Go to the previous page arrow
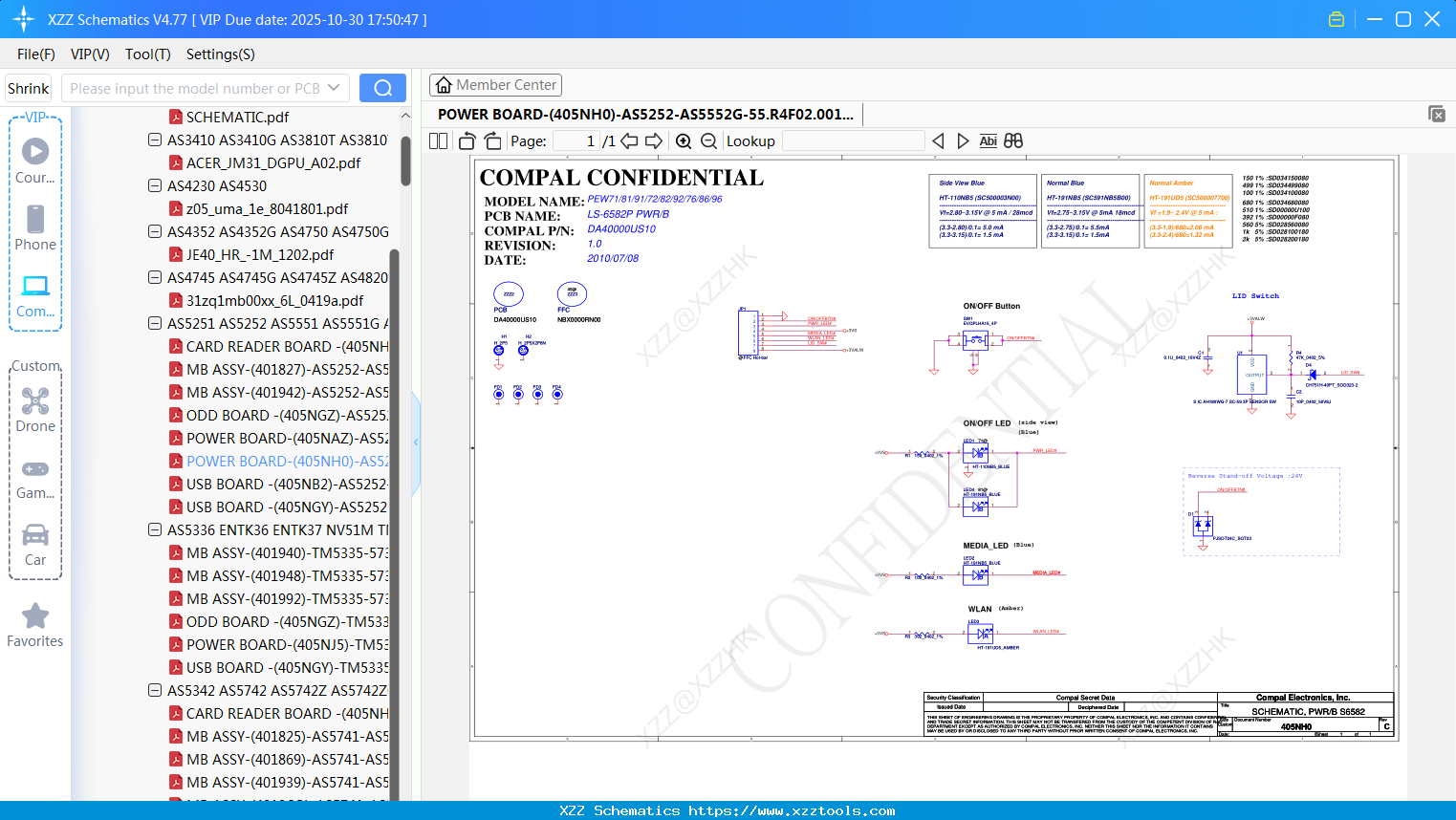Image resolution: width=1456 pixels, height=820 pixels. 629,141
